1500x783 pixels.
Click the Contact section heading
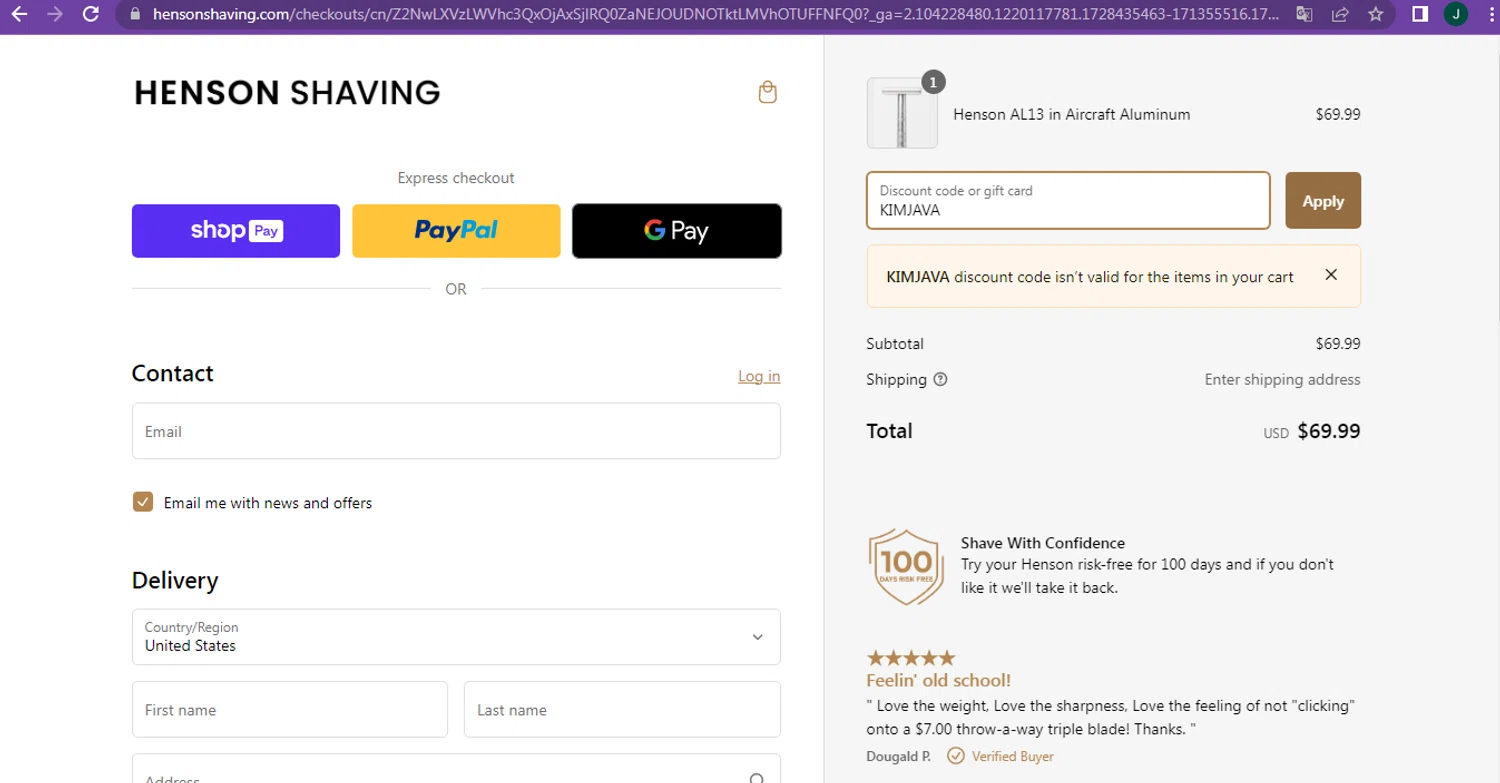[173, 373]
